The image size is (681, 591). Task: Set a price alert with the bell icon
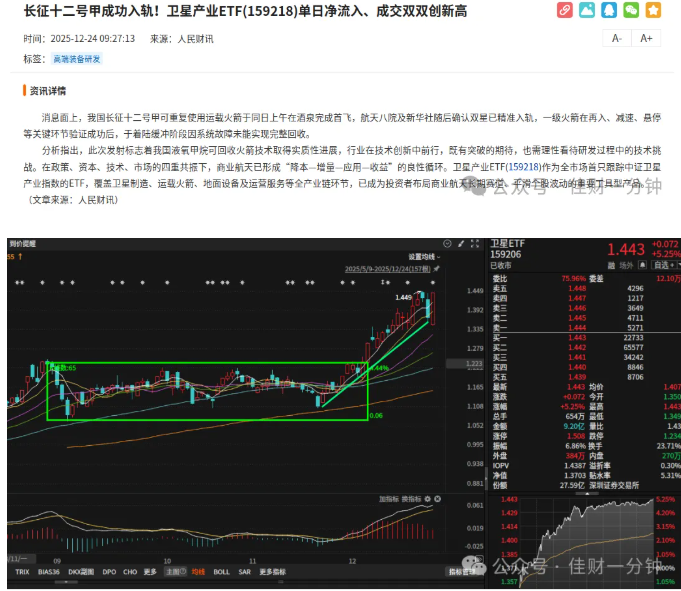(642, 265)
